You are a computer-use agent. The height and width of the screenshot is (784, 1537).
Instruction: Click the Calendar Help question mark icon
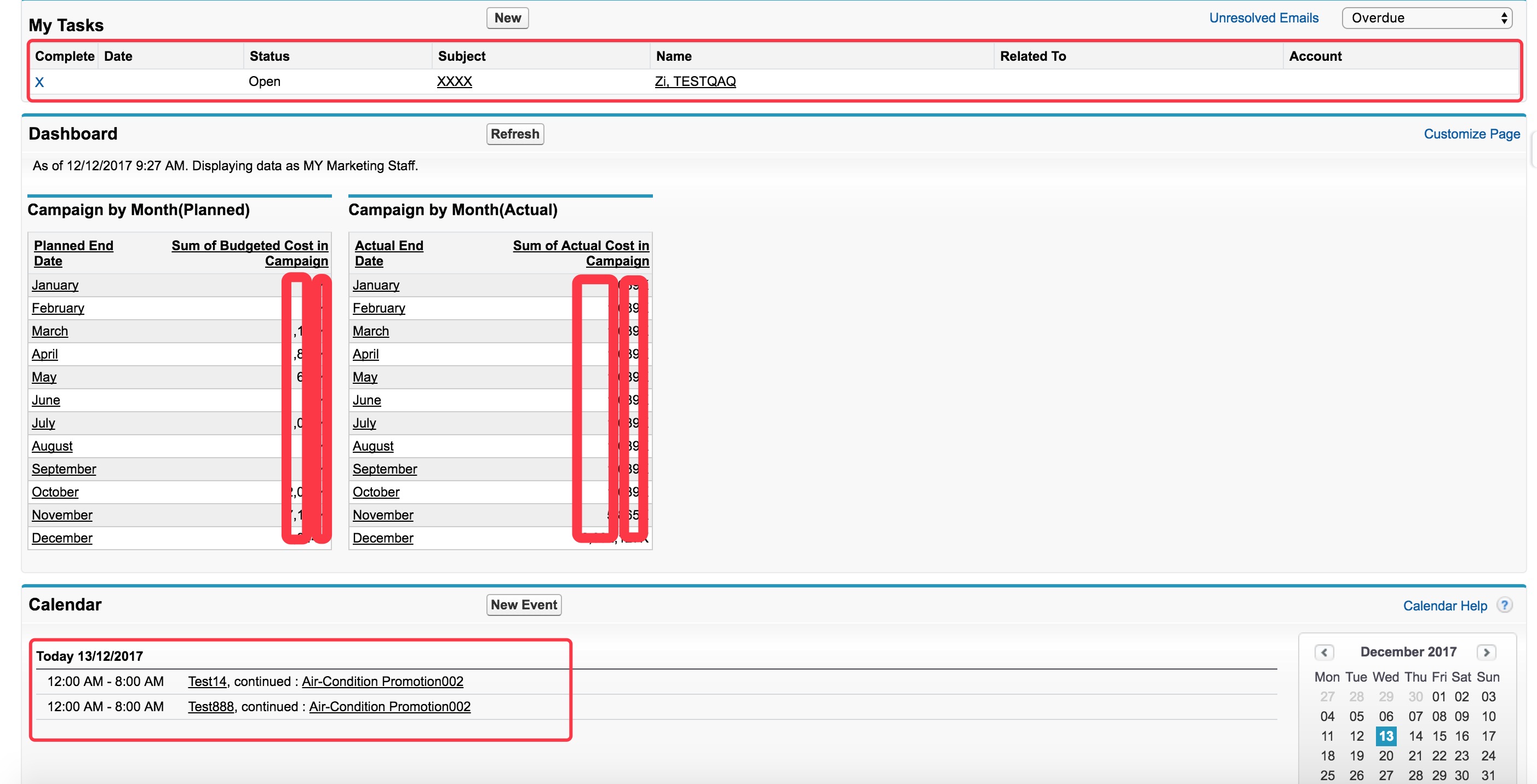point(1504,605)
